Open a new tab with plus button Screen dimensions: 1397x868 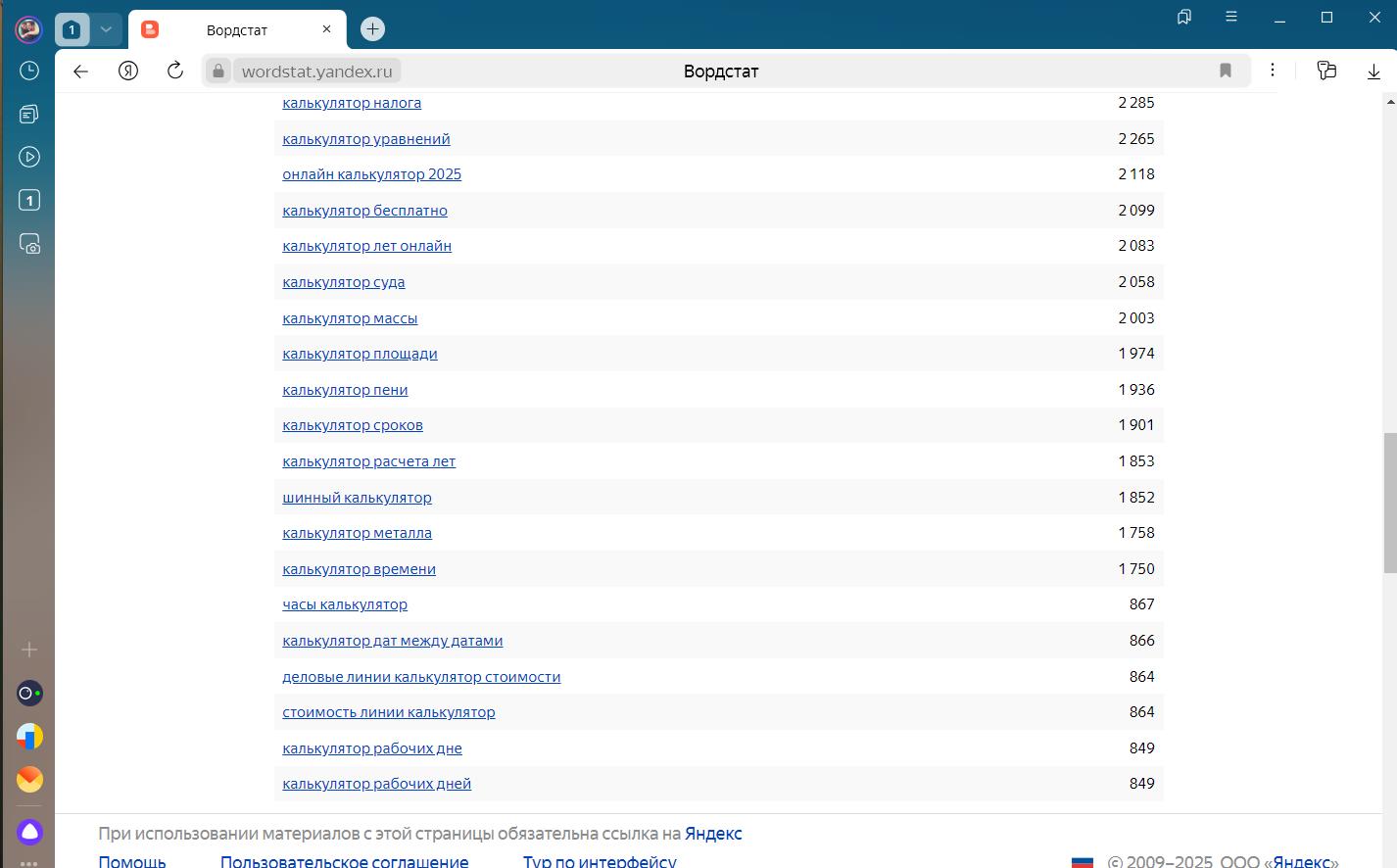click(x=372, y=29)
